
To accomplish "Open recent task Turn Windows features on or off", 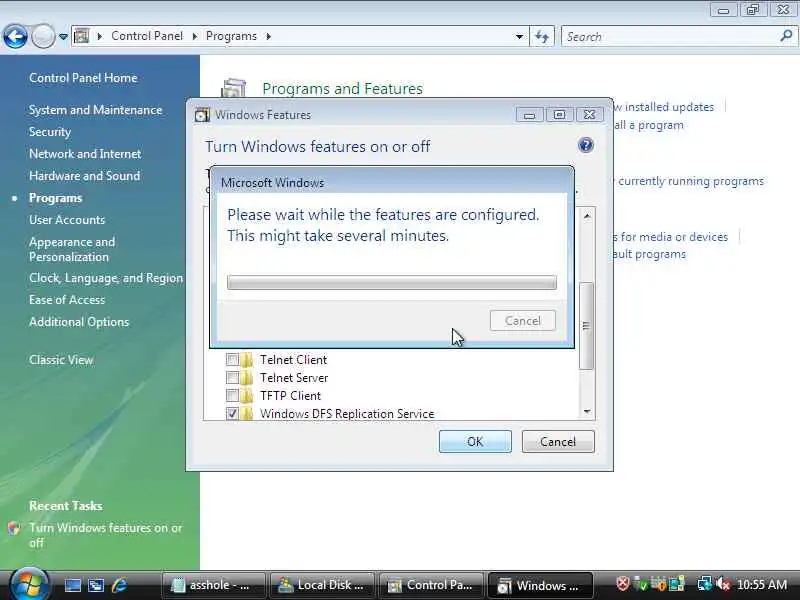I will [x=106, y=535].
